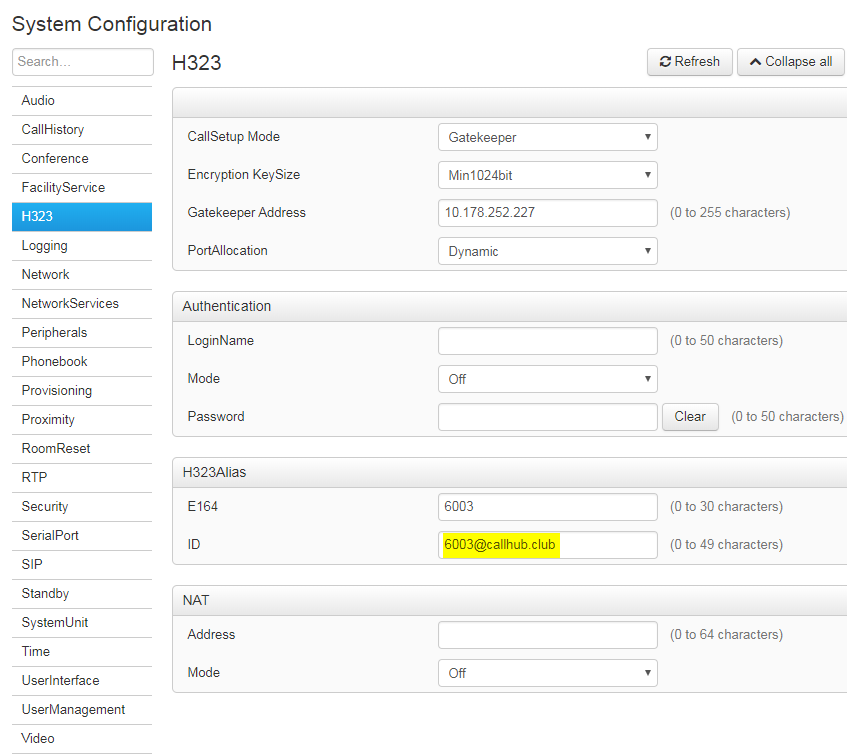
Task: Open the Audio settings category
Action: [x=82, y=100]
